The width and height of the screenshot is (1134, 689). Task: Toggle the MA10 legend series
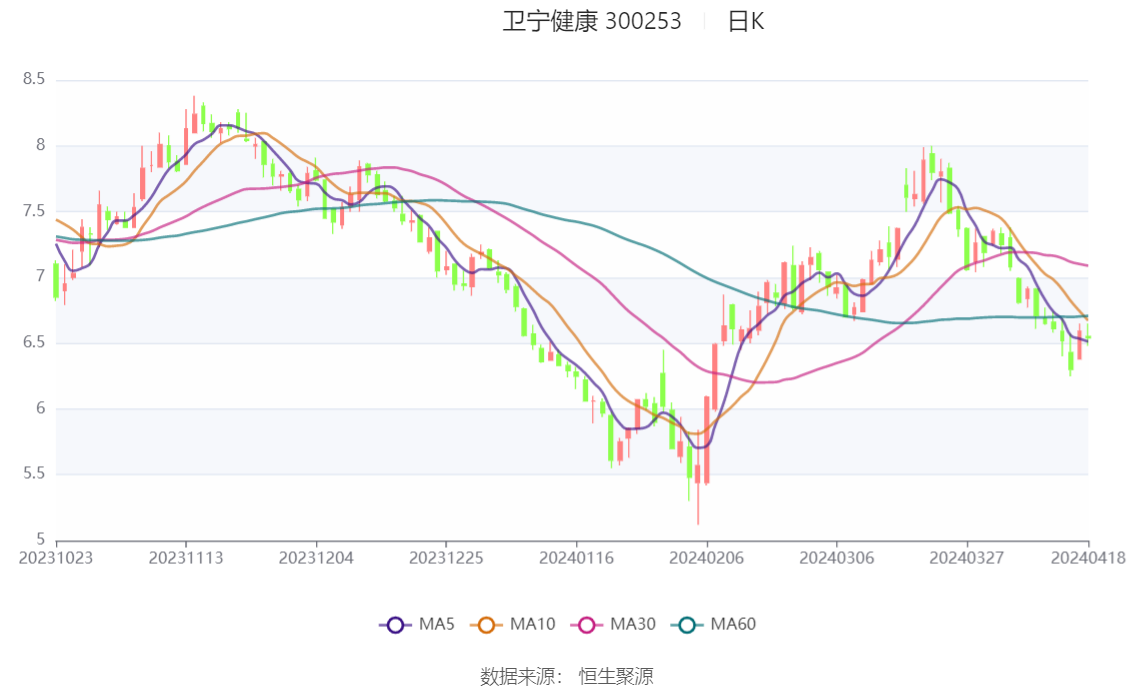point(513,625)
